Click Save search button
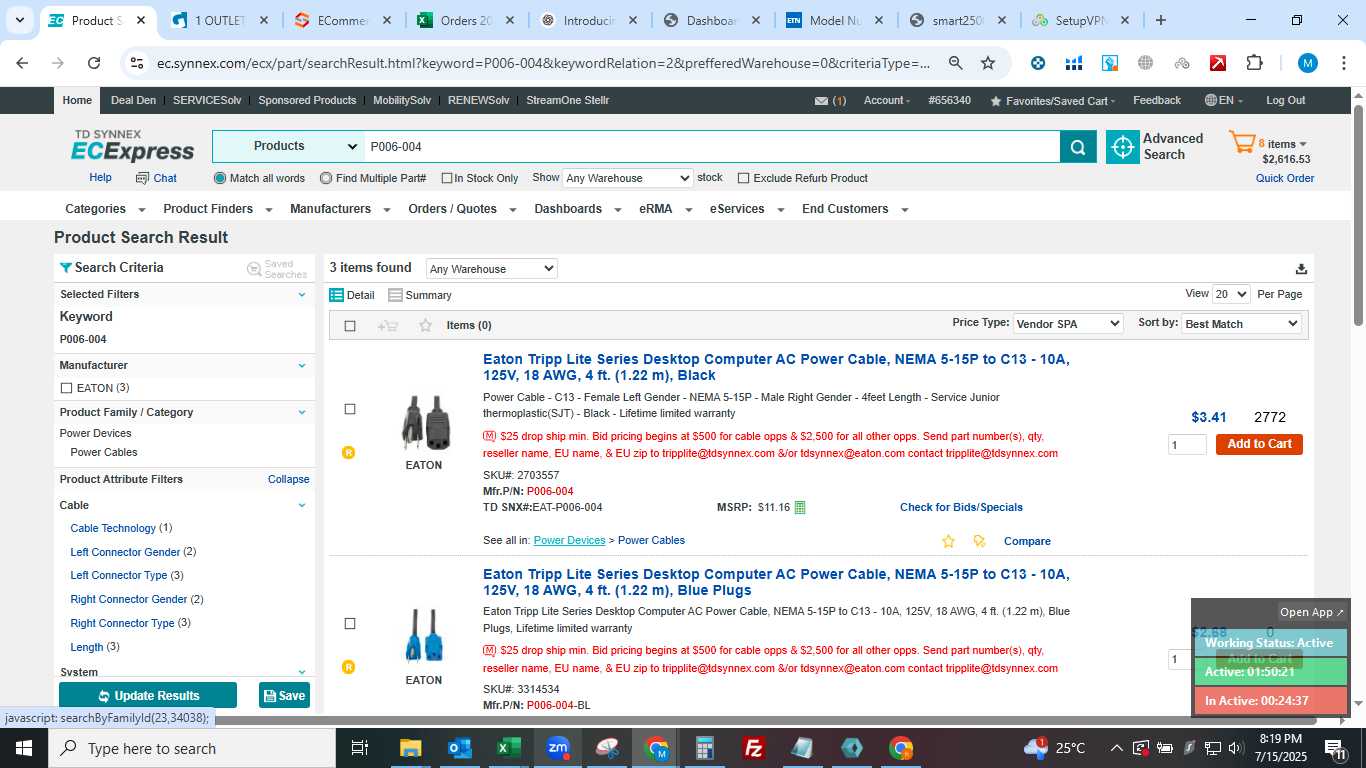The image size is (1366, 768). pos(284,695)
